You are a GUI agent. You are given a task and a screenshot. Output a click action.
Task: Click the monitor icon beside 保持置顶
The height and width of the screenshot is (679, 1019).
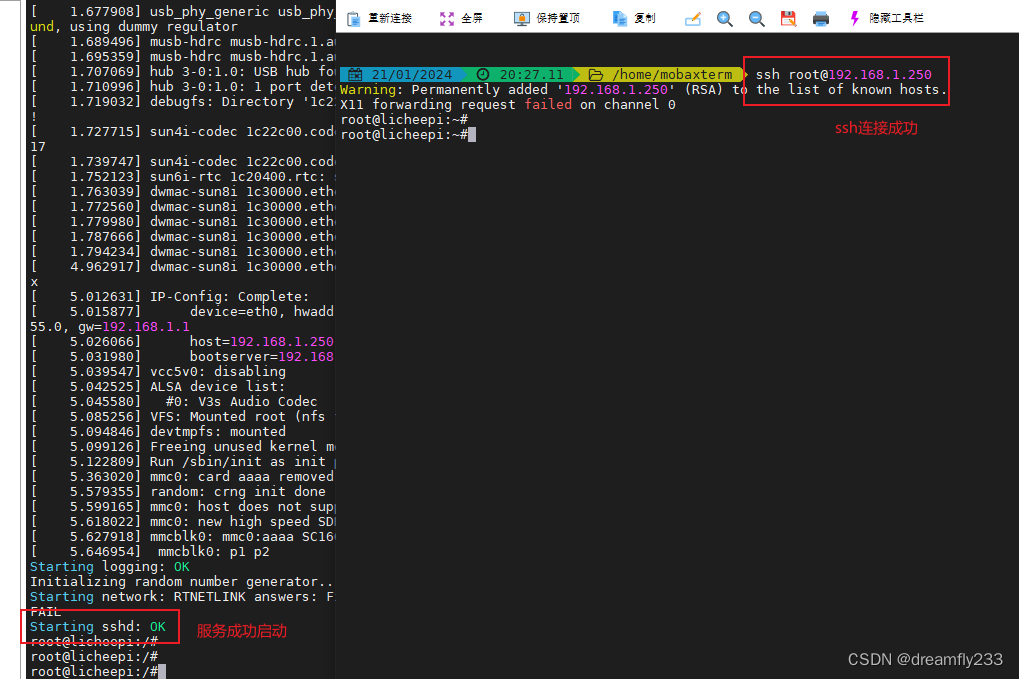click(521, 17)
